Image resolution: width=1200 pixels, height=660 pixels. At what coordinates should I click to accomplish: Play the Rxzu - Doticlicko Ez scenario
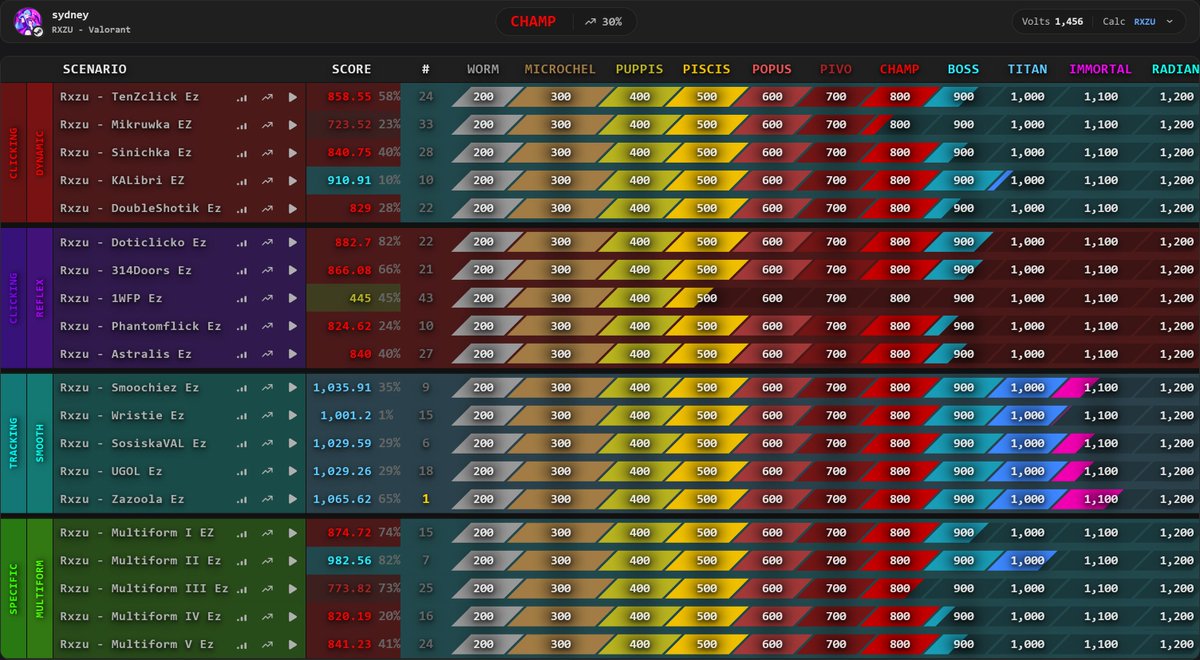pos(293,243)
